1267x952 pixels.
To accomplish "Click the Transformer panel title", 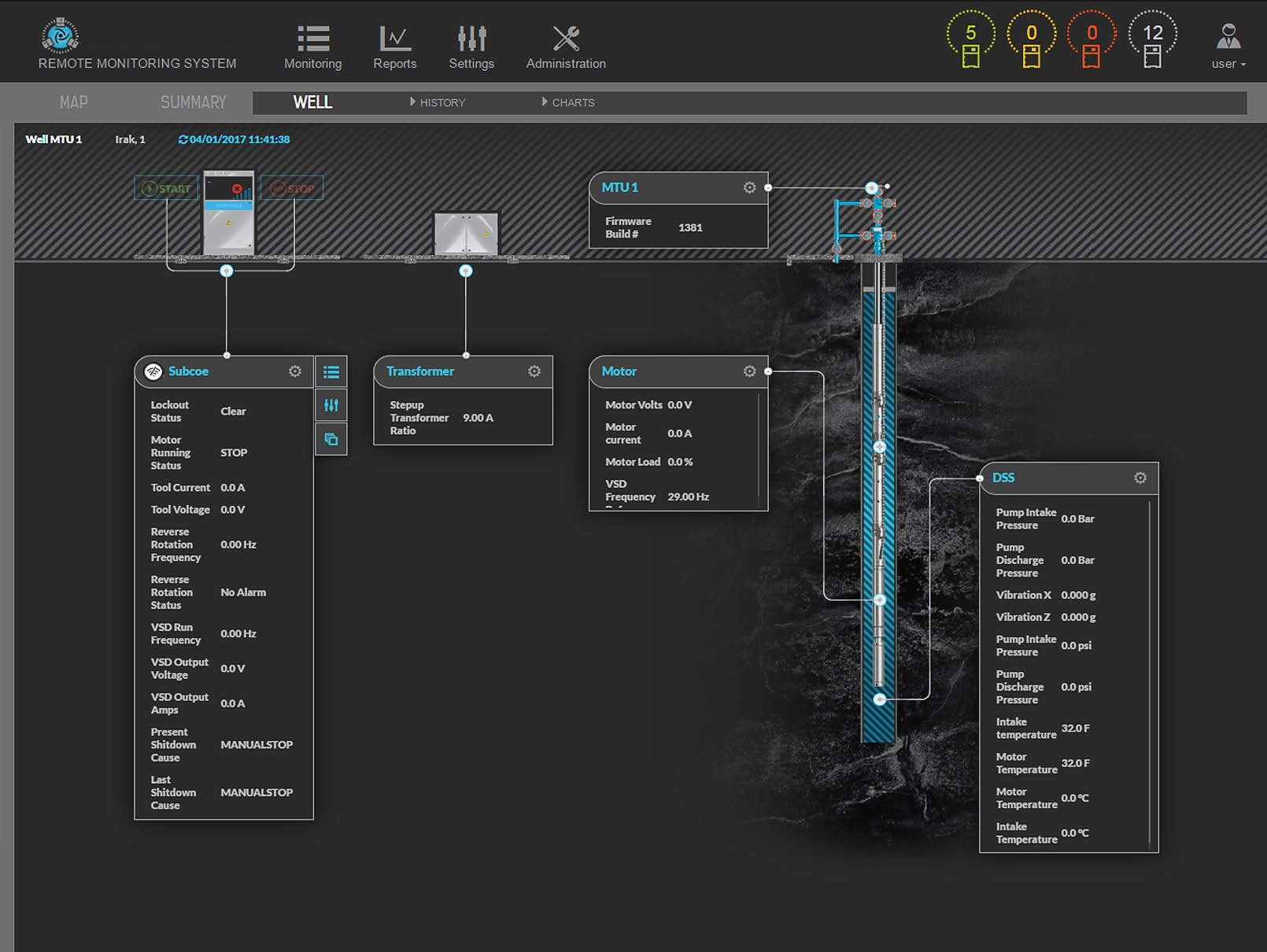I will click(x=420, y=371).
